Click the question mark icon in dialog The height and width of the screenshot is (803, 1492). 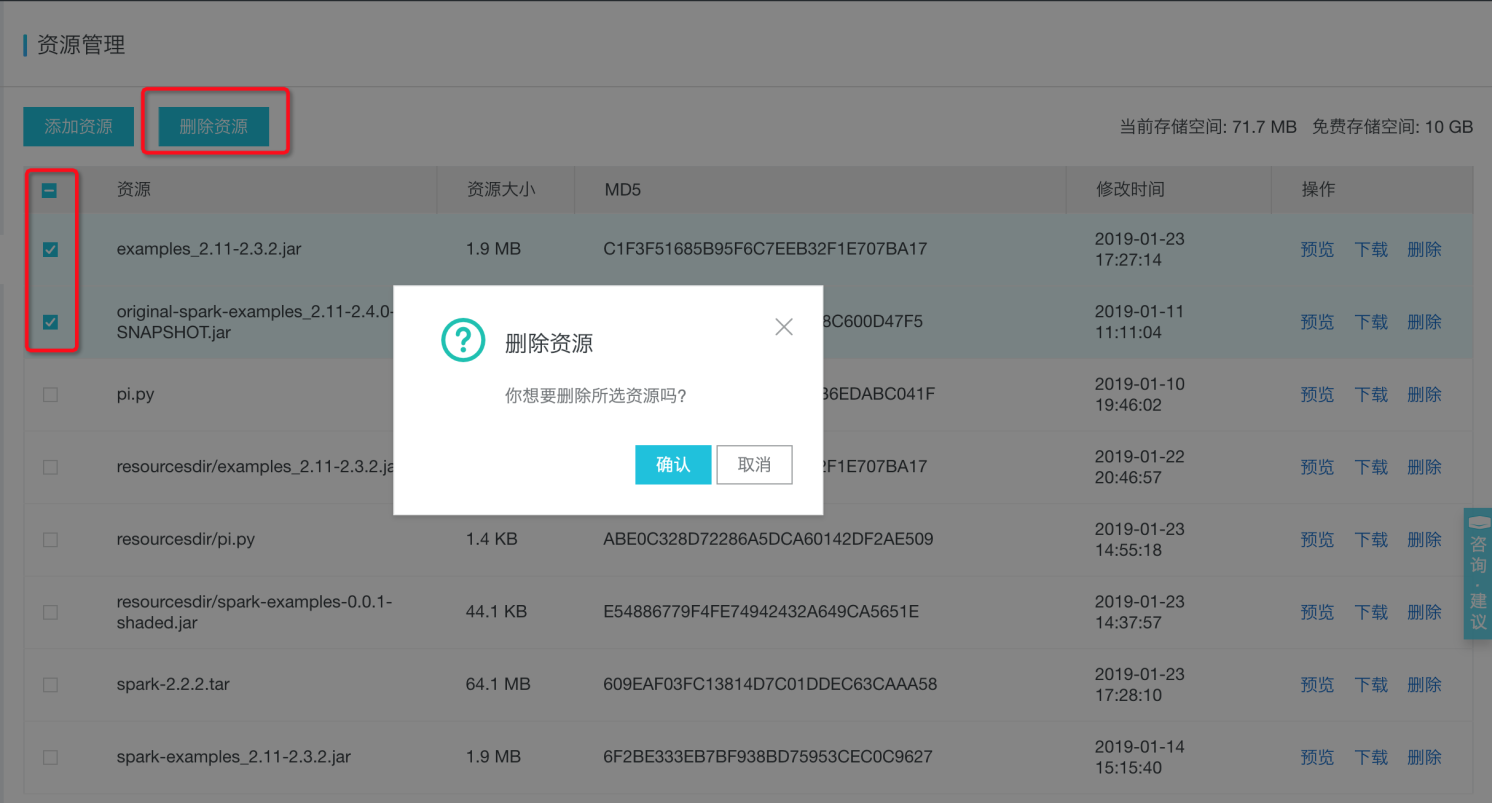point(463,341)
